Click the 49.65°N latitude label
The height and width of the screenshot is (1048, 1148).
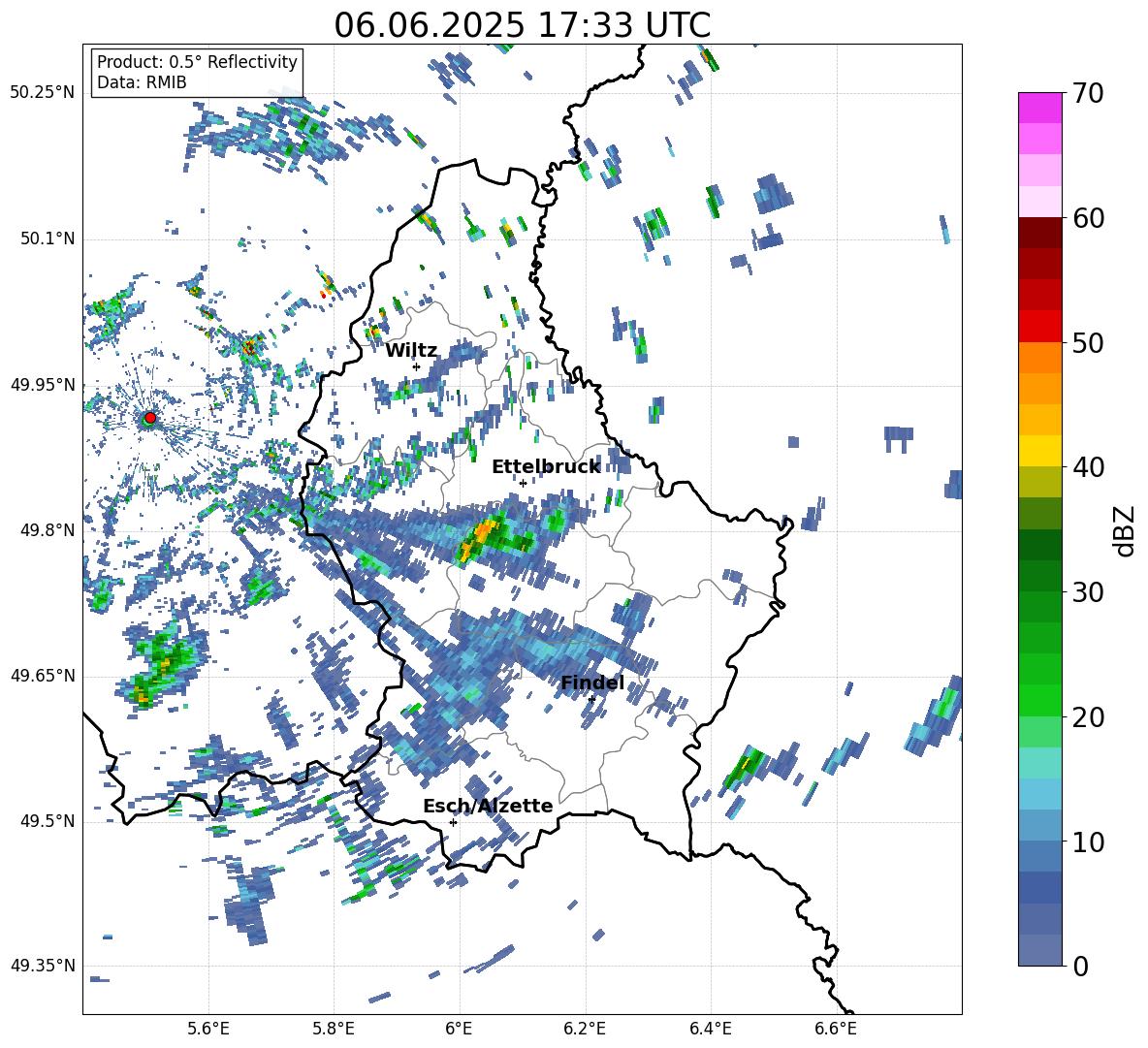pyautogui.click(x=43, y=676)
